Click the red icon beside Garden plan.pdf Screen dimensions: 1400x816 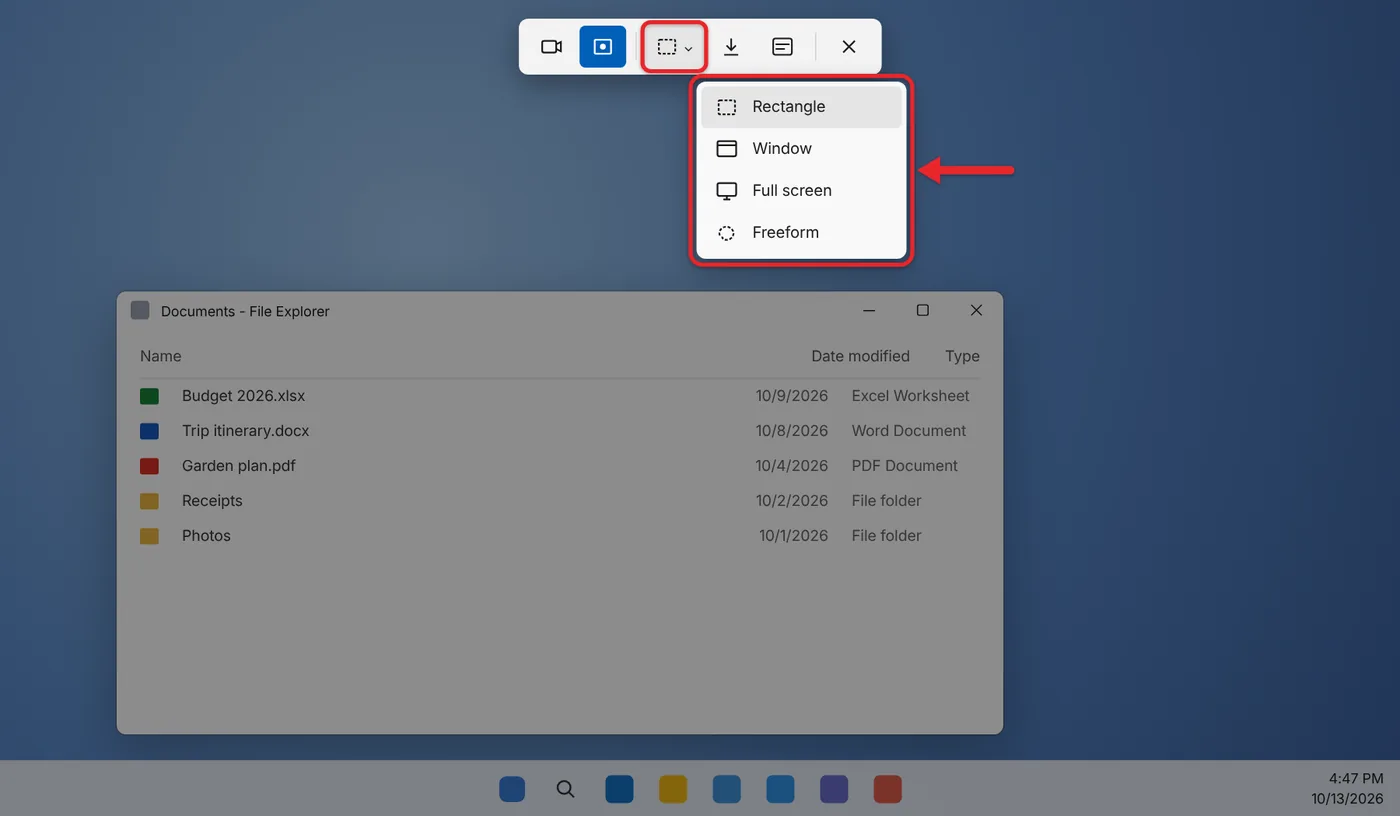coord(150,466)
